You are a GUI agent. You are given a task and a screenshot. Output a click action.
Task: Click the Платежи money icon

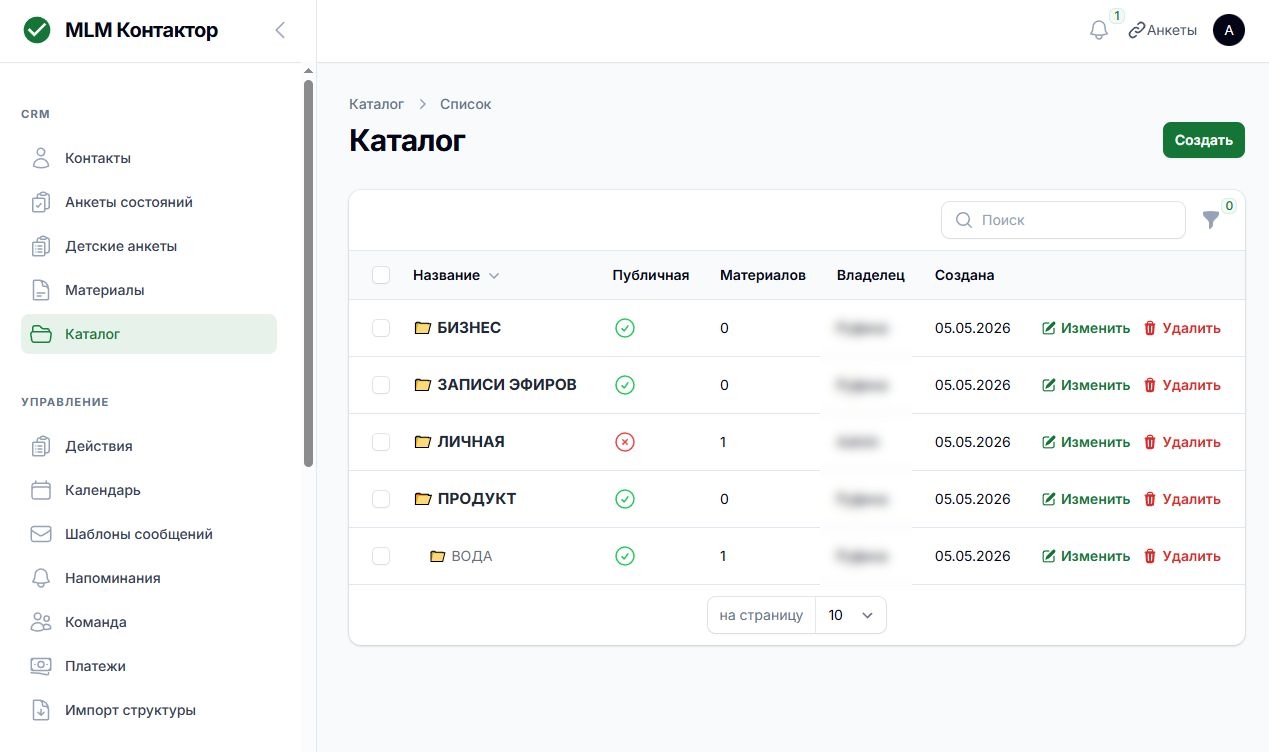coord(41,666)
